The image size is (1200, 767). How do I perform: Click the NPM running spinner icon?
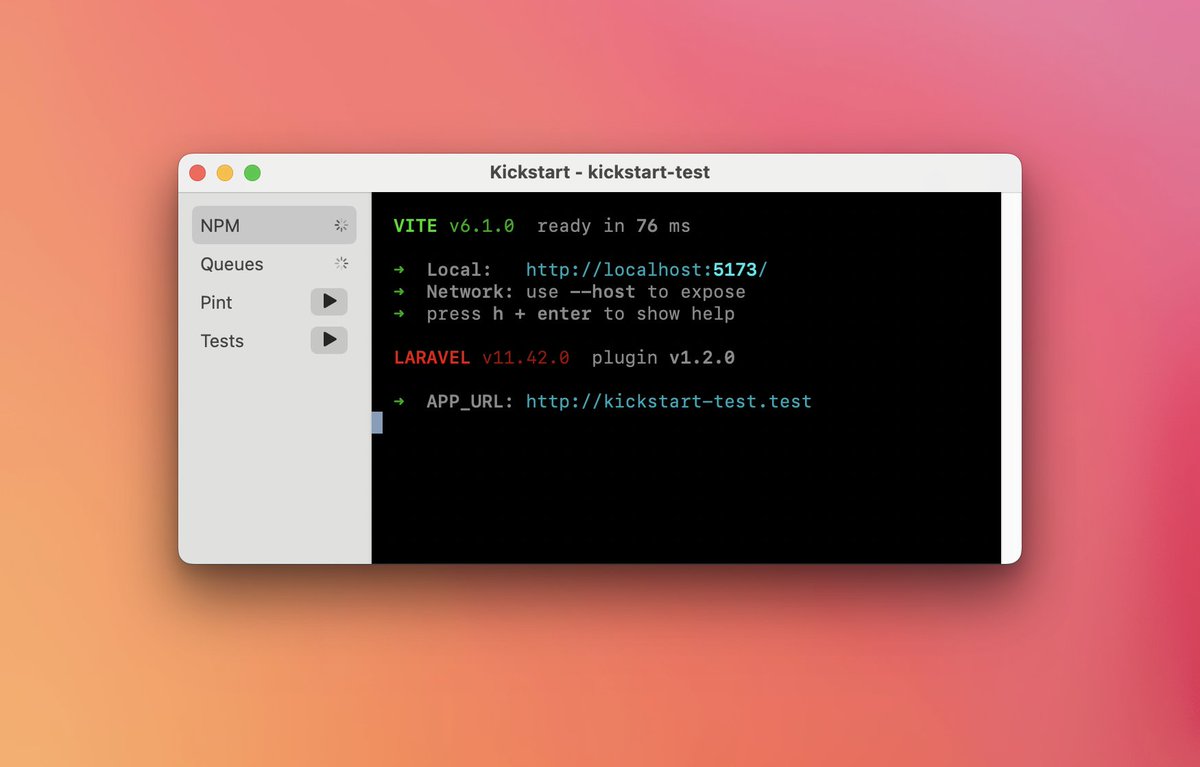[x=341, y=226]
